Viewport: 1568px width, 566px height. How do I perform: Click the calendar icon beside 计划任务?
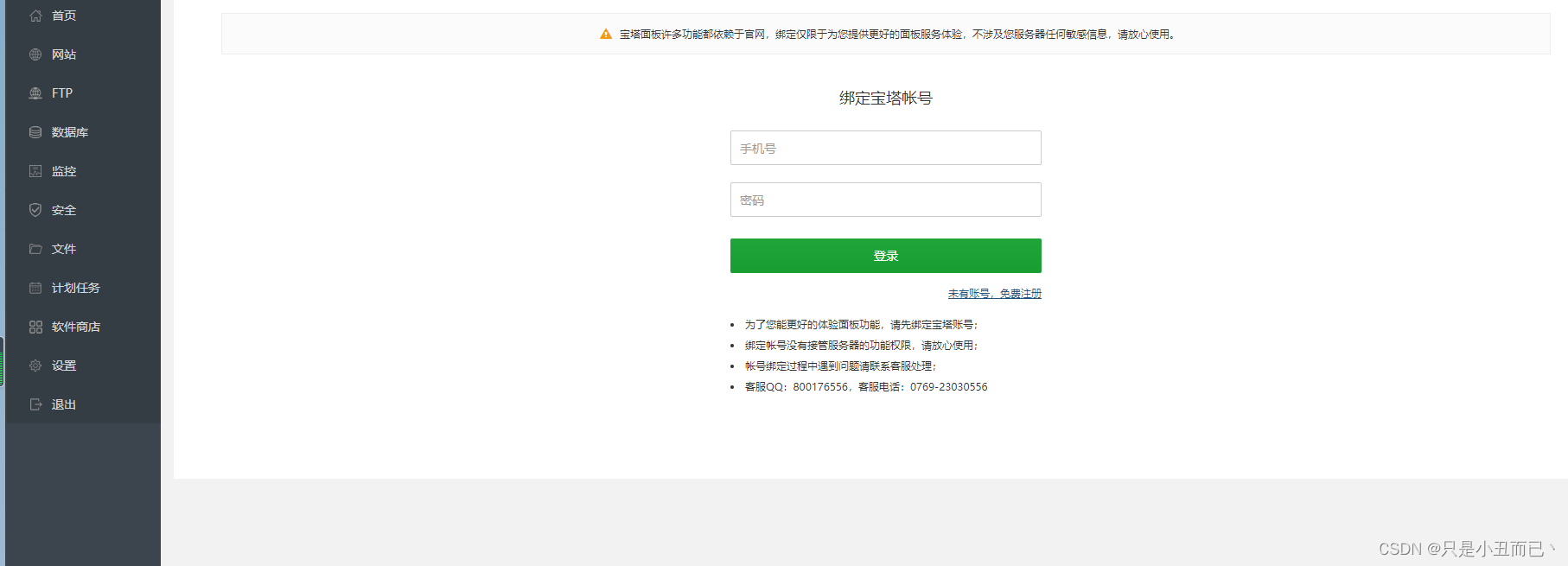[35, 288]
